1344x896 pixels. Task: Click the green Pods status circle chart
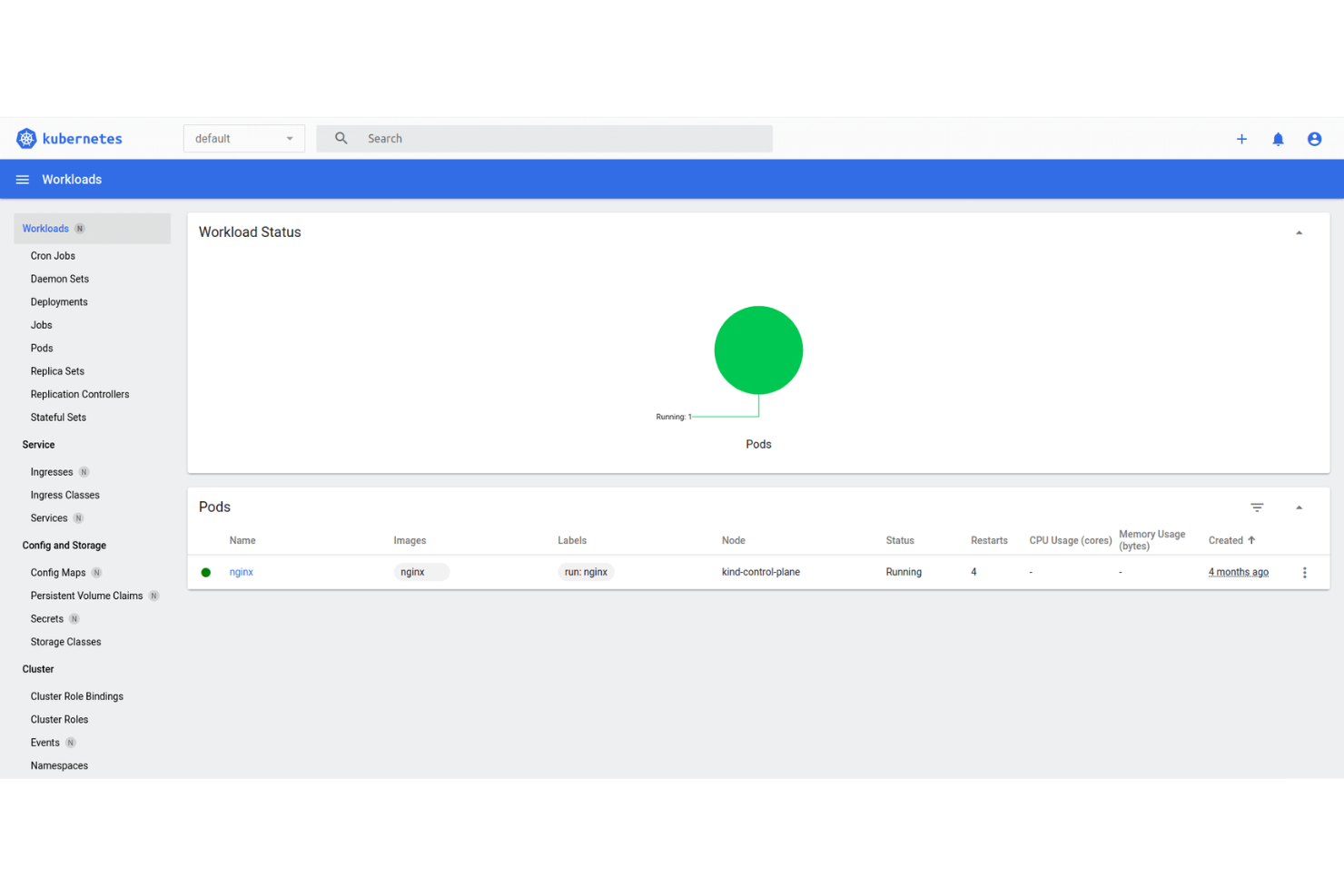click(x=758, y=350)
